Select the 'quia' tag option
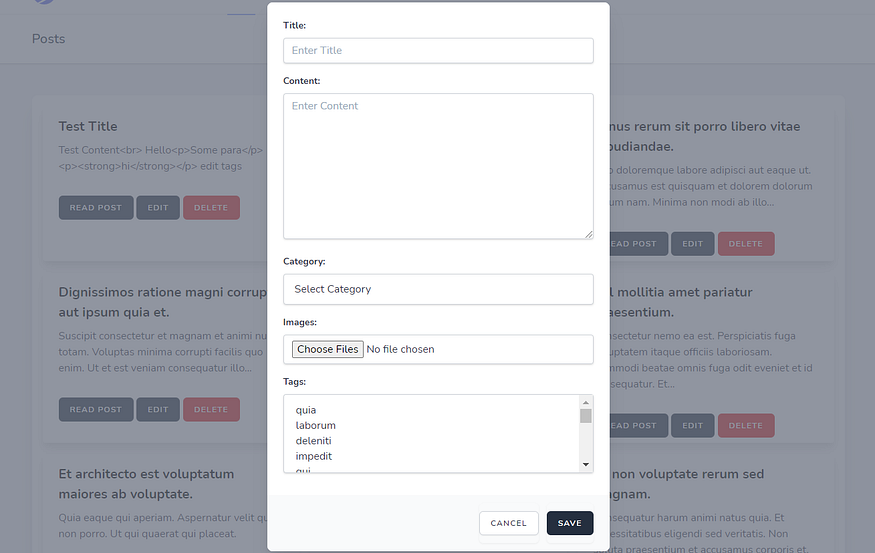This screenshot has width=875, height=553. click(306, 410)
